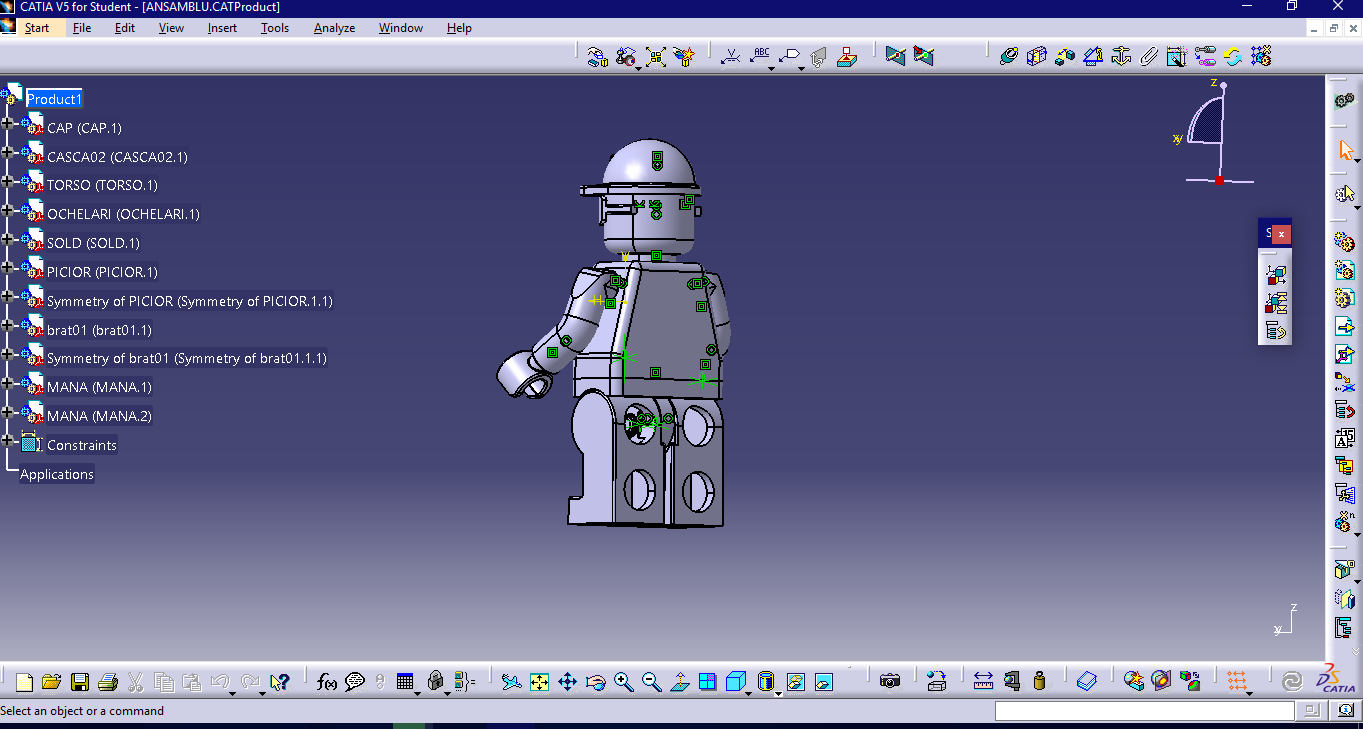
Task: Click the Measure Between ruler icon
Action: point(983,682)
